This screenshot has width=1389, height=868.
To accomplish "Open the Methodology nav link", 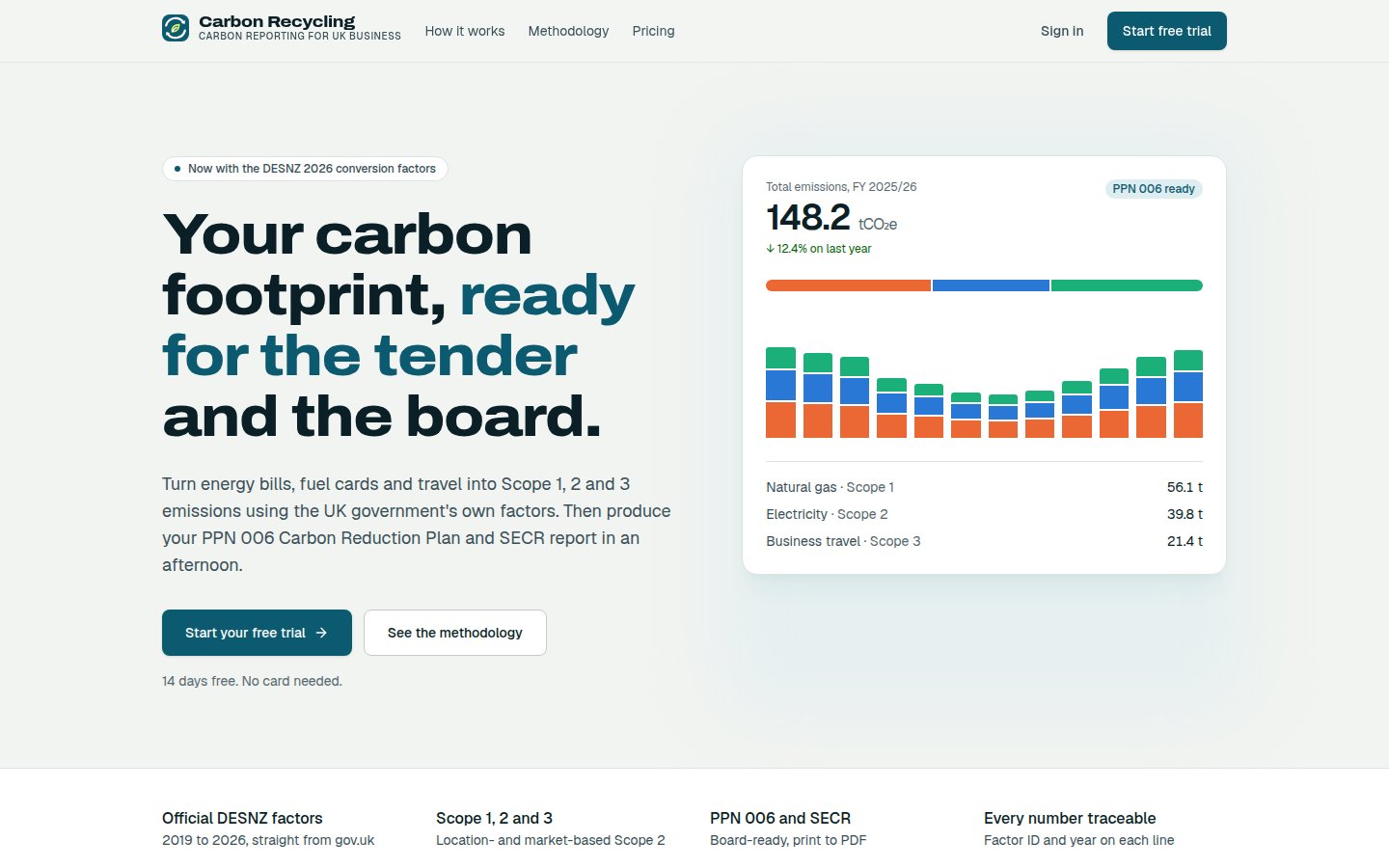I will point(568,31).
